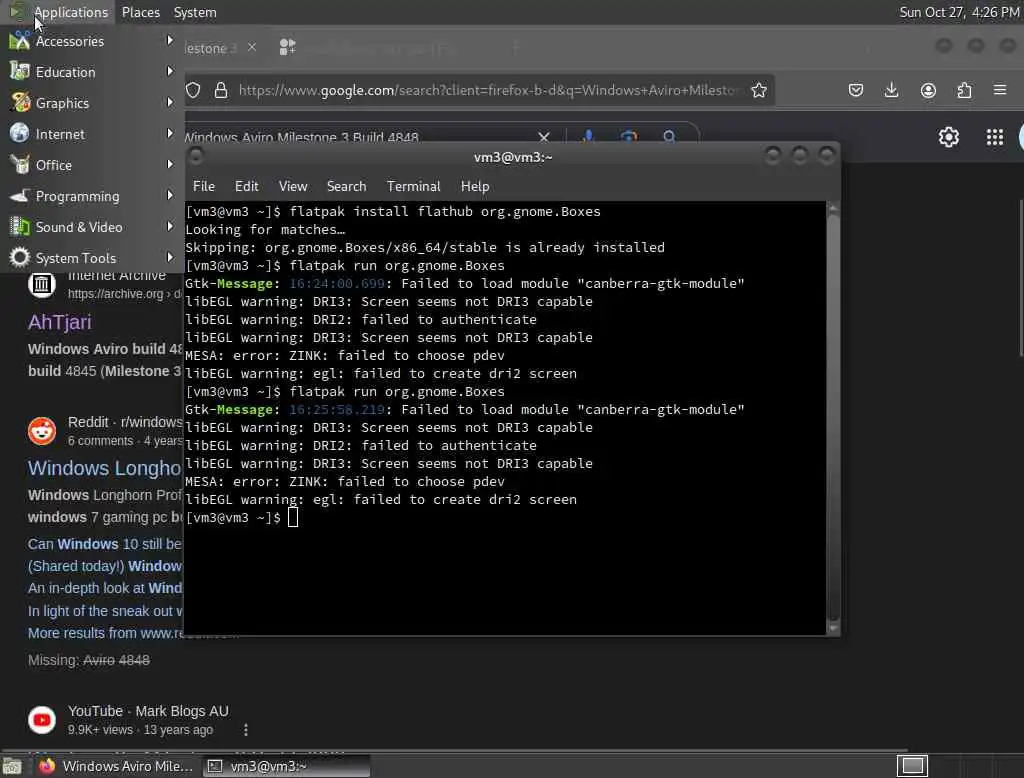Click workspace switcher in bottom panel
1024x778 pixels.
912,766
